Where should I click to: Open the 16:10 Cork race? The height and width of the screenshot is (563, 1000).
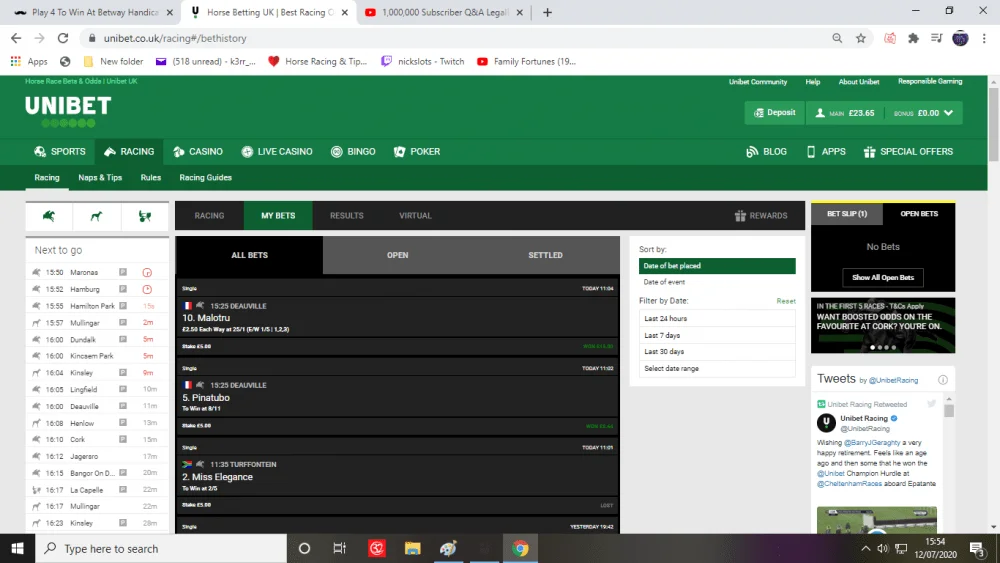[x=98, y=439]
